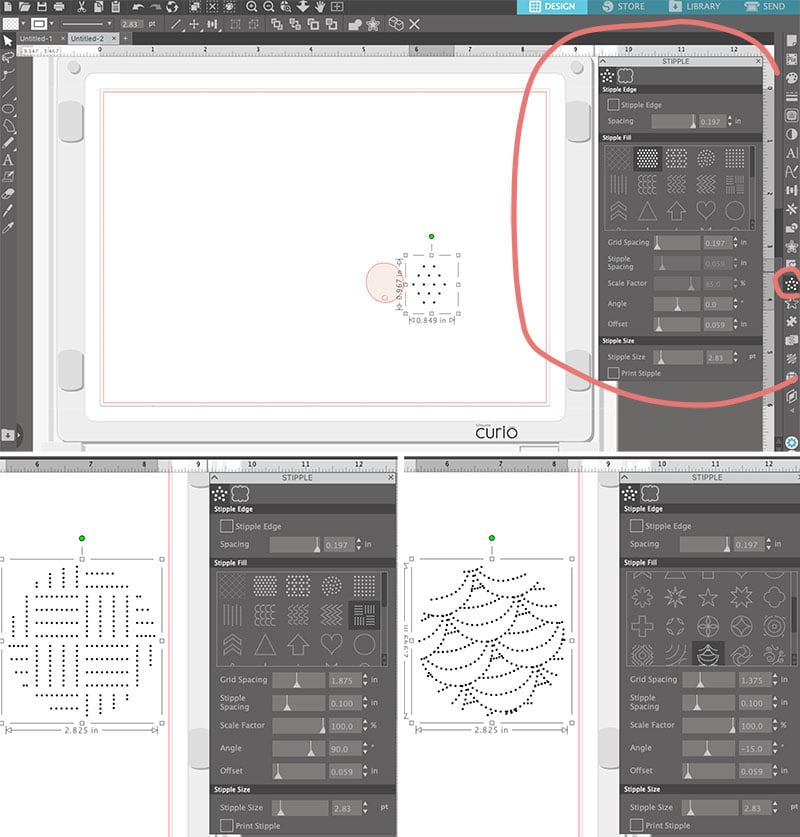This screenshot has height=837, width=800.
Task: Click the line thickness 2.83 pt field in toolbar
Action: tap(131, 24)
